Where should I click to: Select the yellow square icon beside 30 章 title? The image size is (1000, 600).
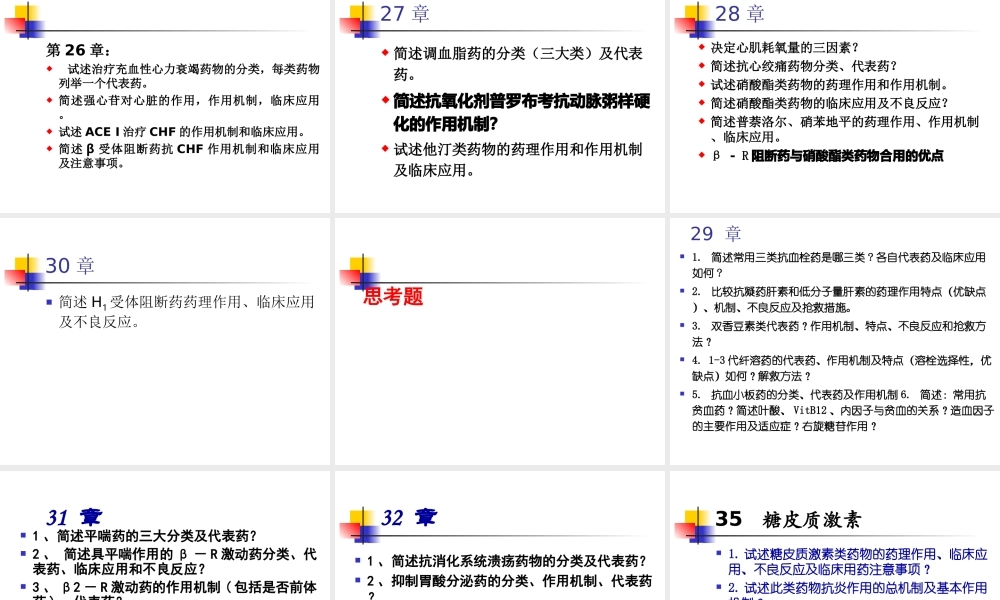pos(22,264)
